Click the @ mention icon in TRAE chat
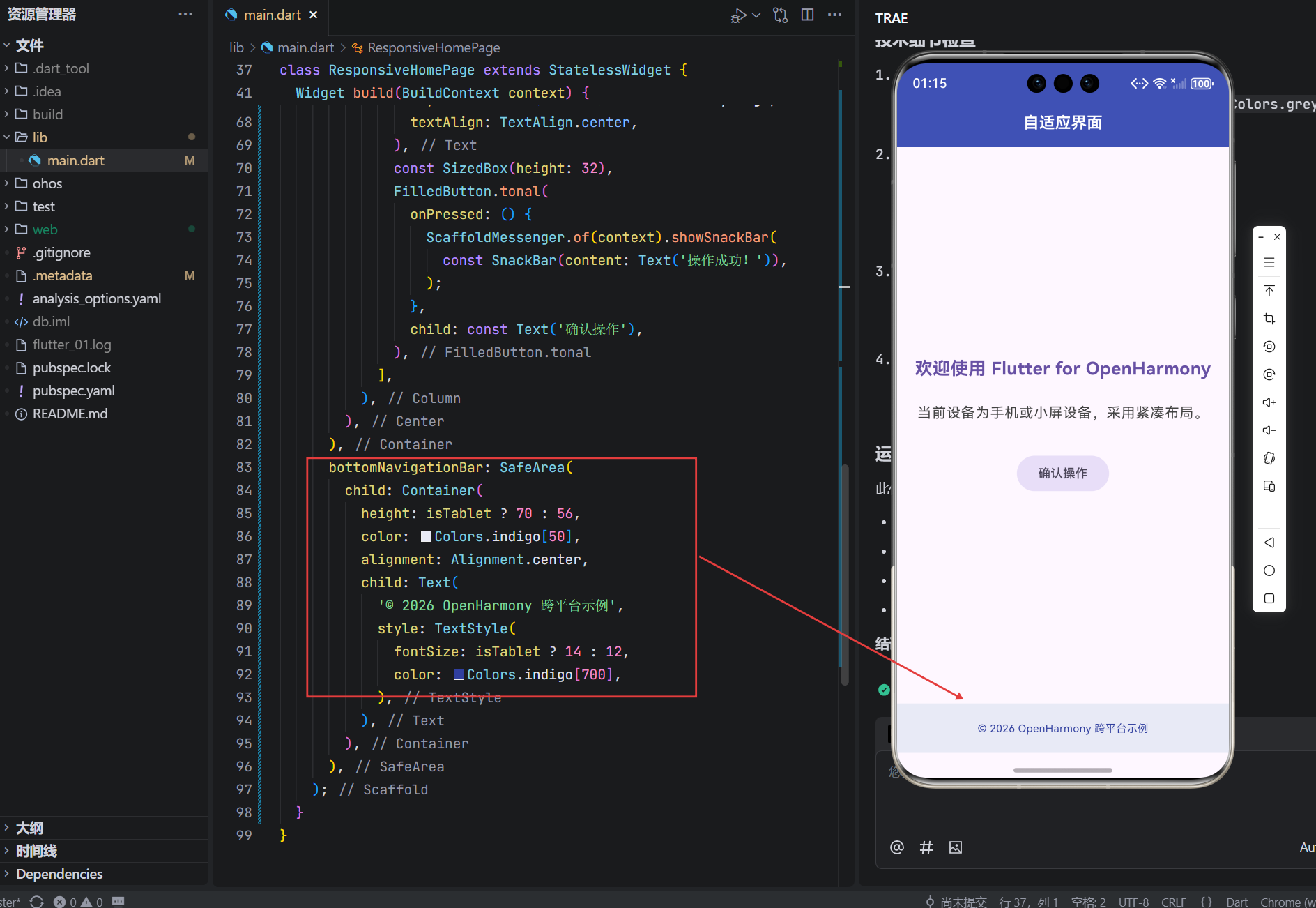This screenshot has height=908, width=1316. (897, 847)
